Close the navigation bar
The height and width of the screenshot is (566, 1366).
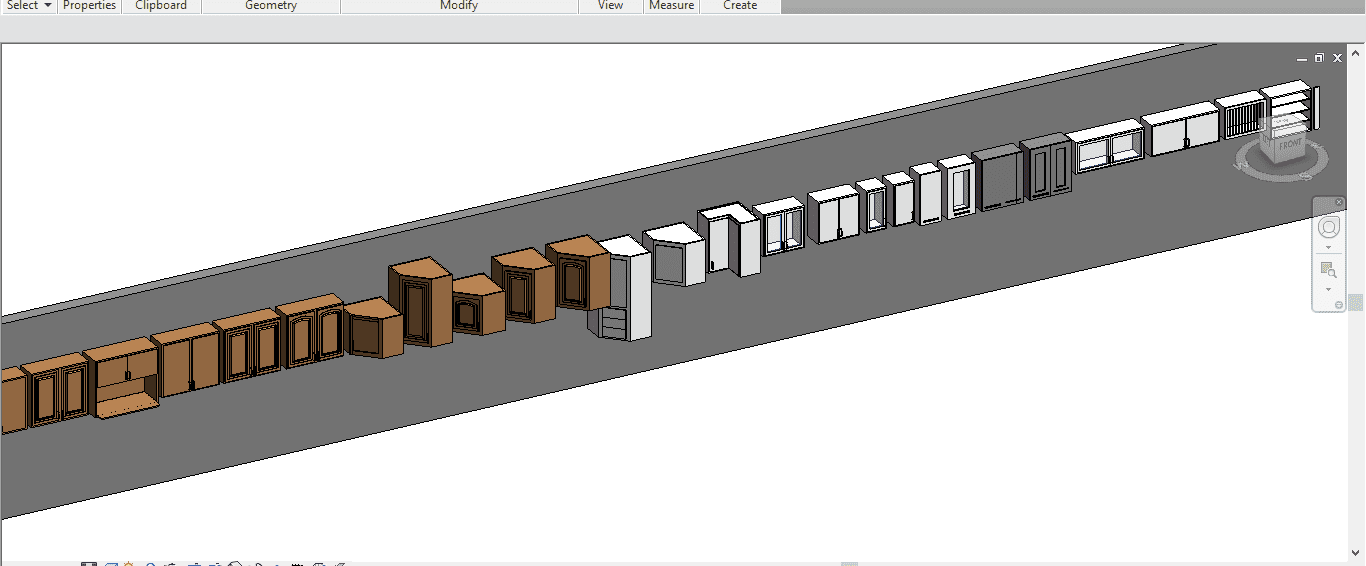1339,202
